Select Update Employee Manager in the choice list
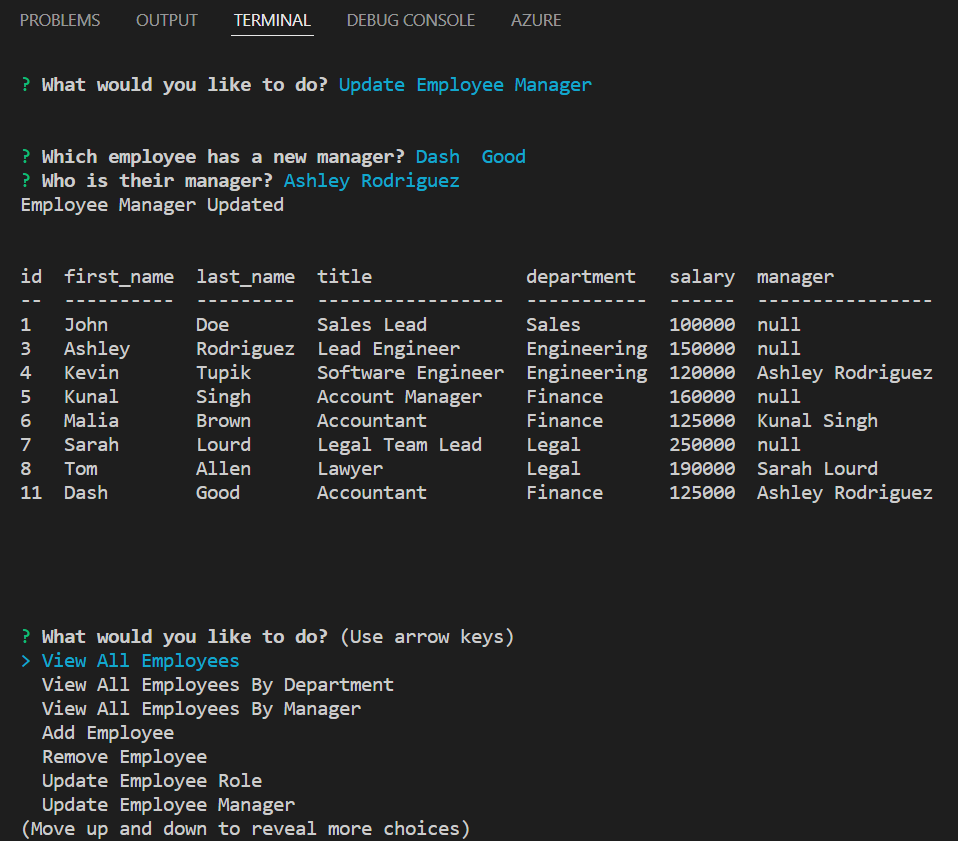This screenshot has width=958, height=841. point(169,805)
